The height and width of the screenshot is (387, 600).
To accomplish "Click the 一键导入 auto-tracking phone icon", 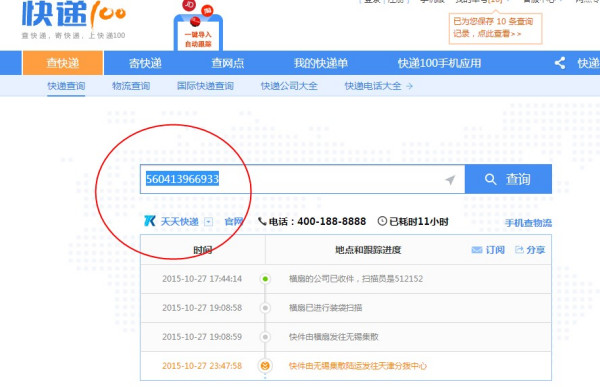I will (x=198, y=27).
